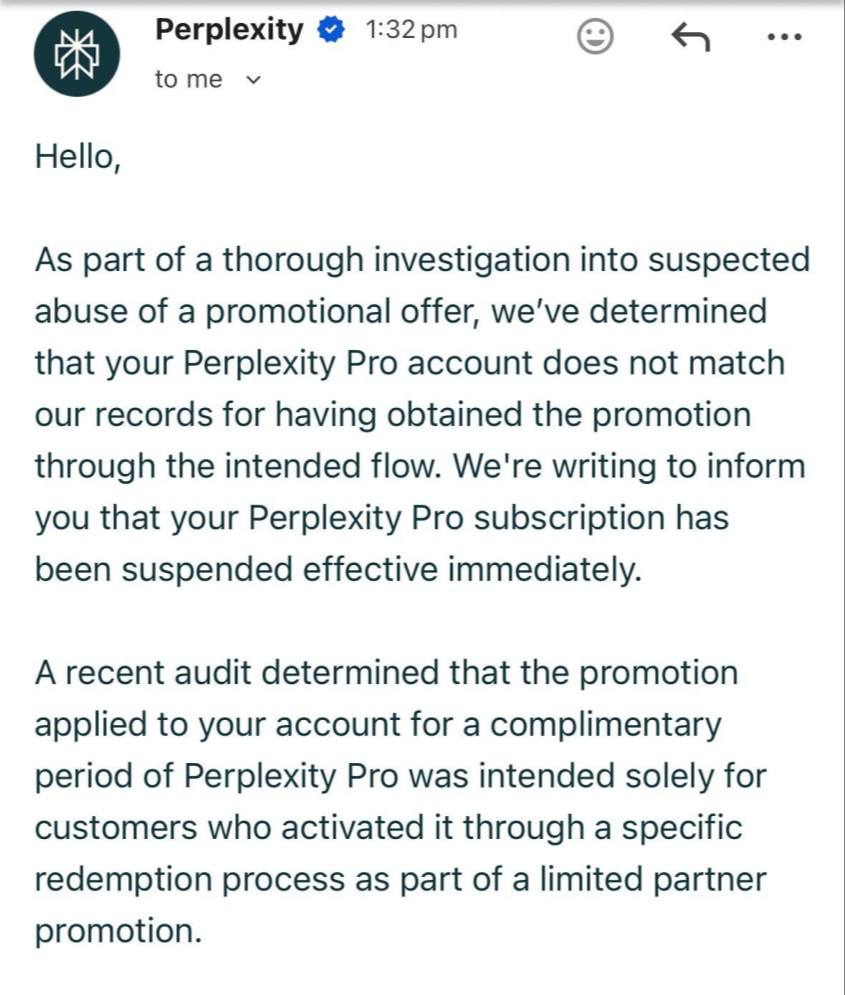Click the 'Hello,' greeting line
The height and width of the screenshot is (995, 845).
coord(78,157)
